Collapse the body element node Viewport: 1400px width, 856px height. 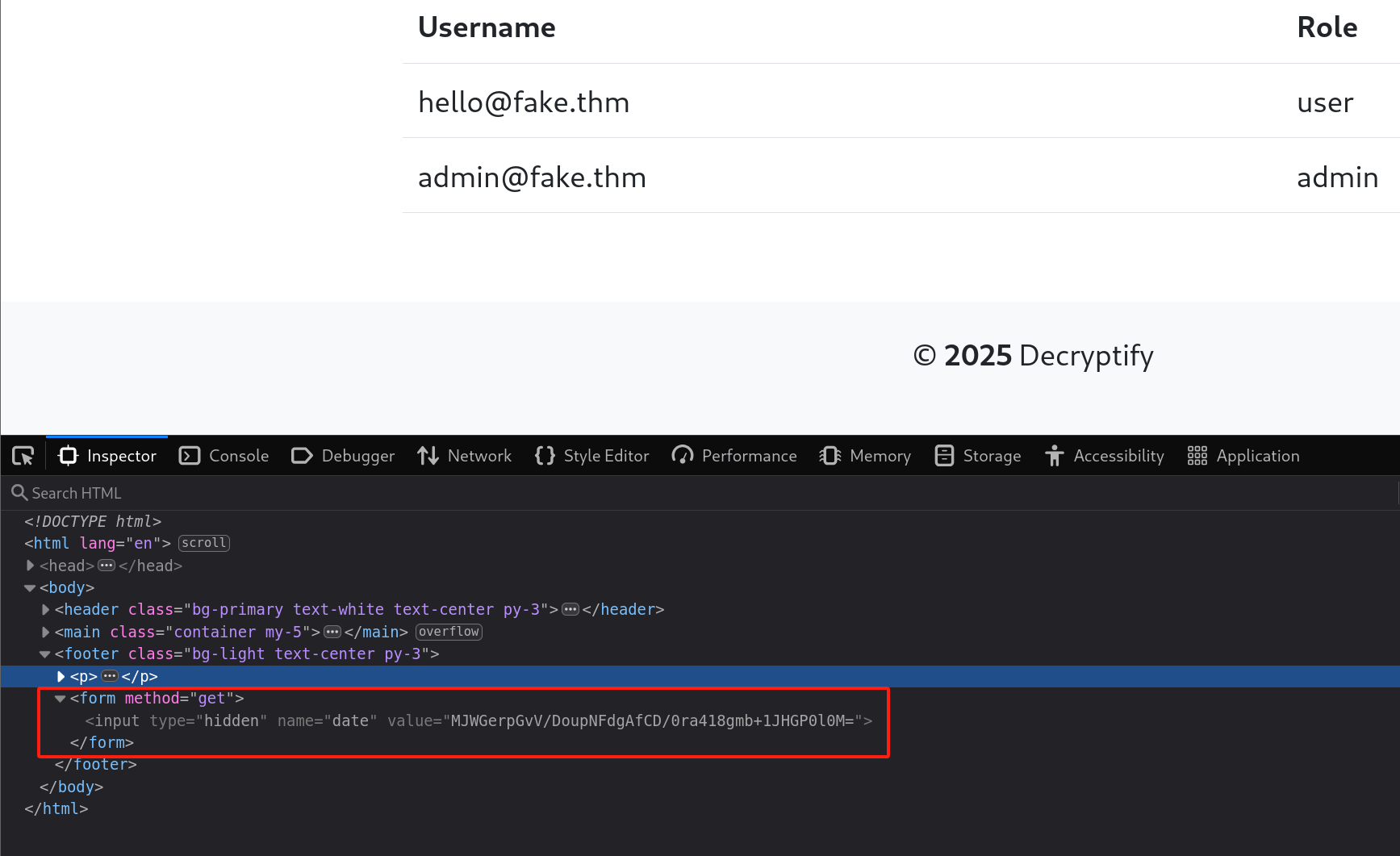(29, 587)
